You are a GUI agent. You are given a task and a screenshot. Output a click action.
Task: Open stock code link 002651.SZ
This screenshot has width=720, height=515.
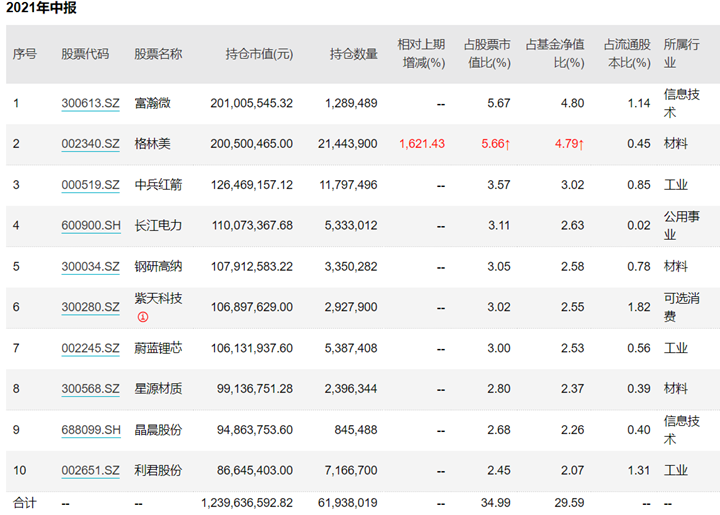pyautogui.click(x=90, y=470)
